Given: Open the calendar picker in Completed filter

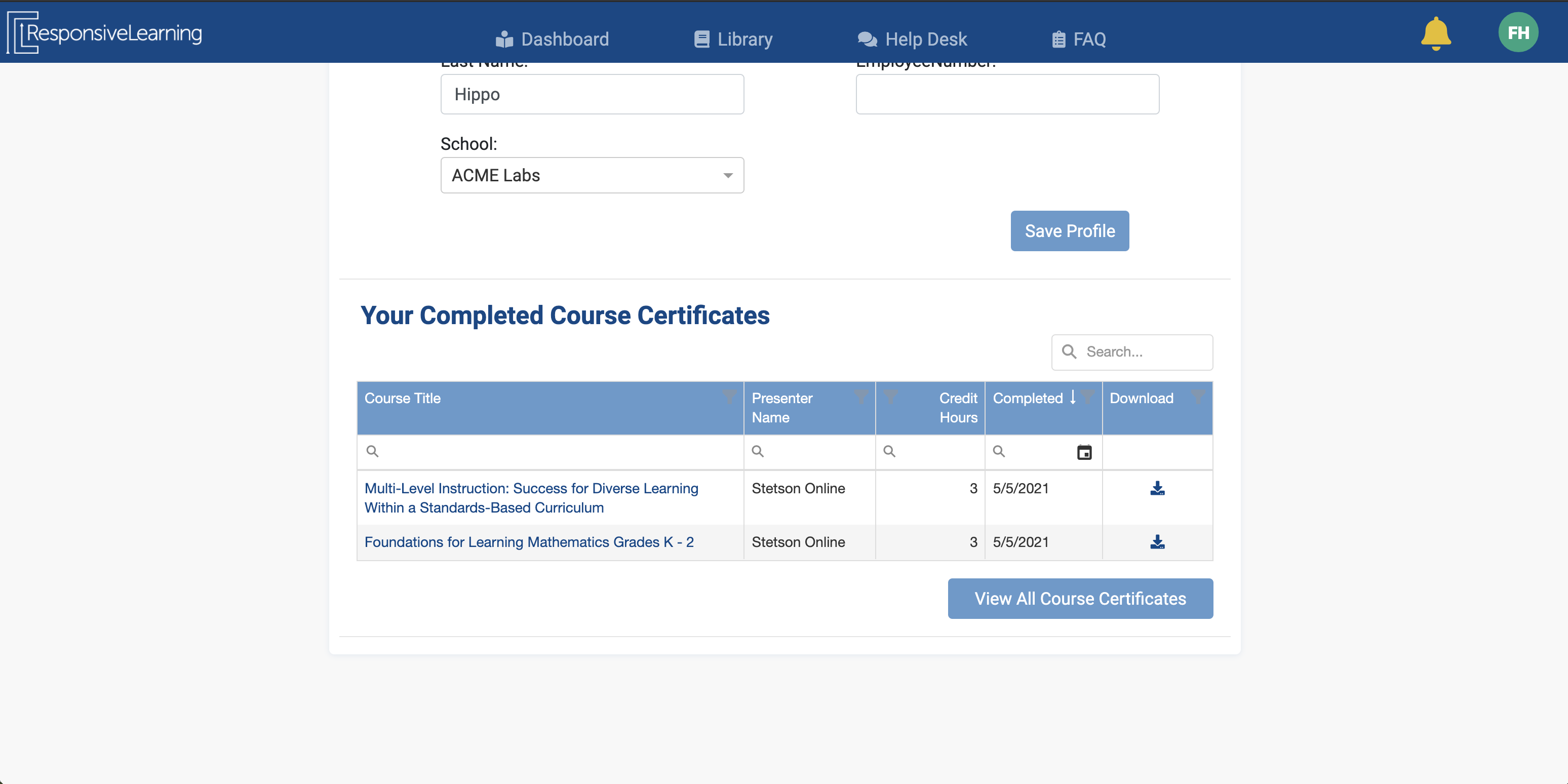Looking at the screenshot, I should [1084, 452].
